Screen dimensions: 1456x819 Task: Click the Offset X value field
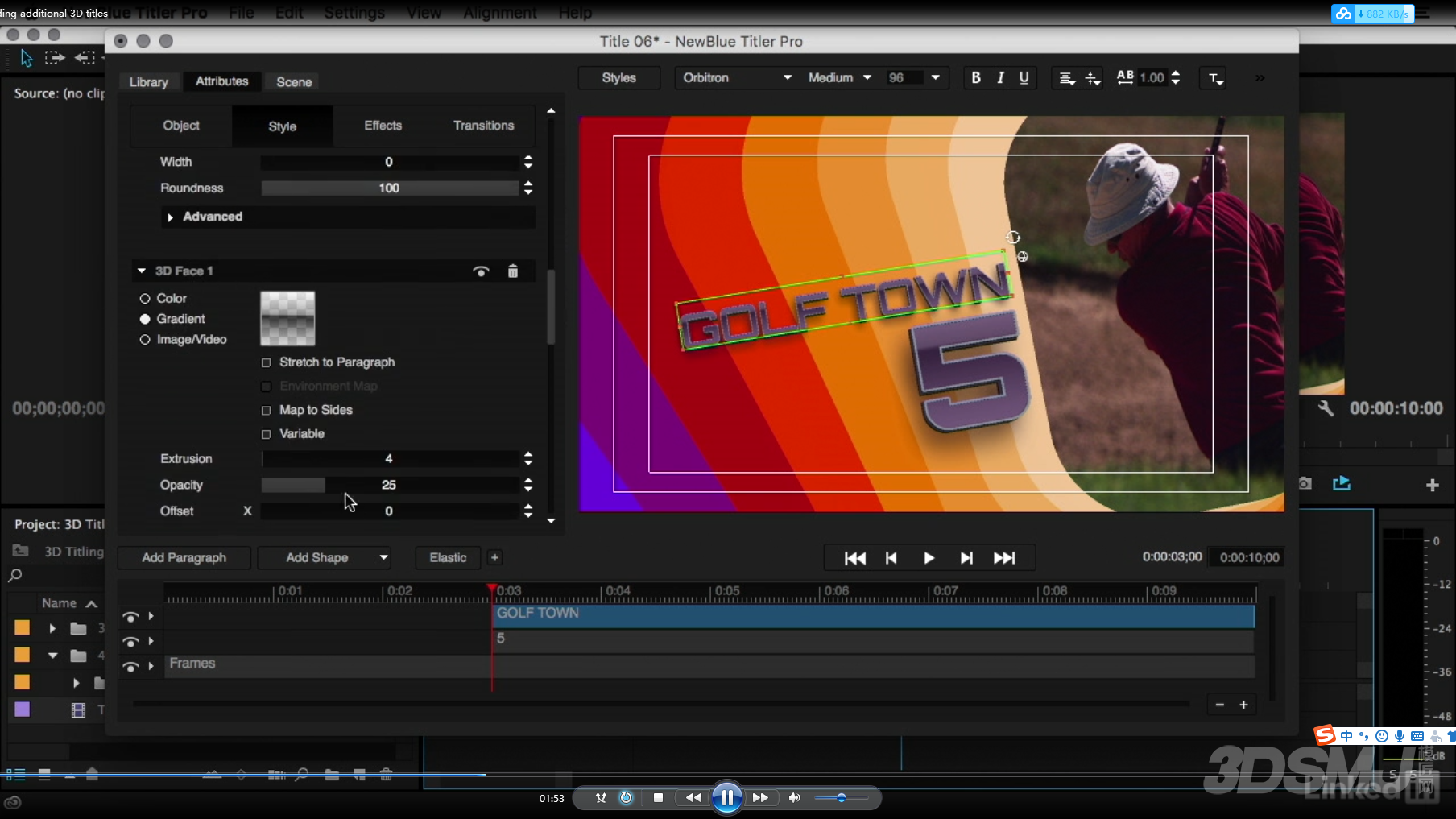click(x=390, y=511)
